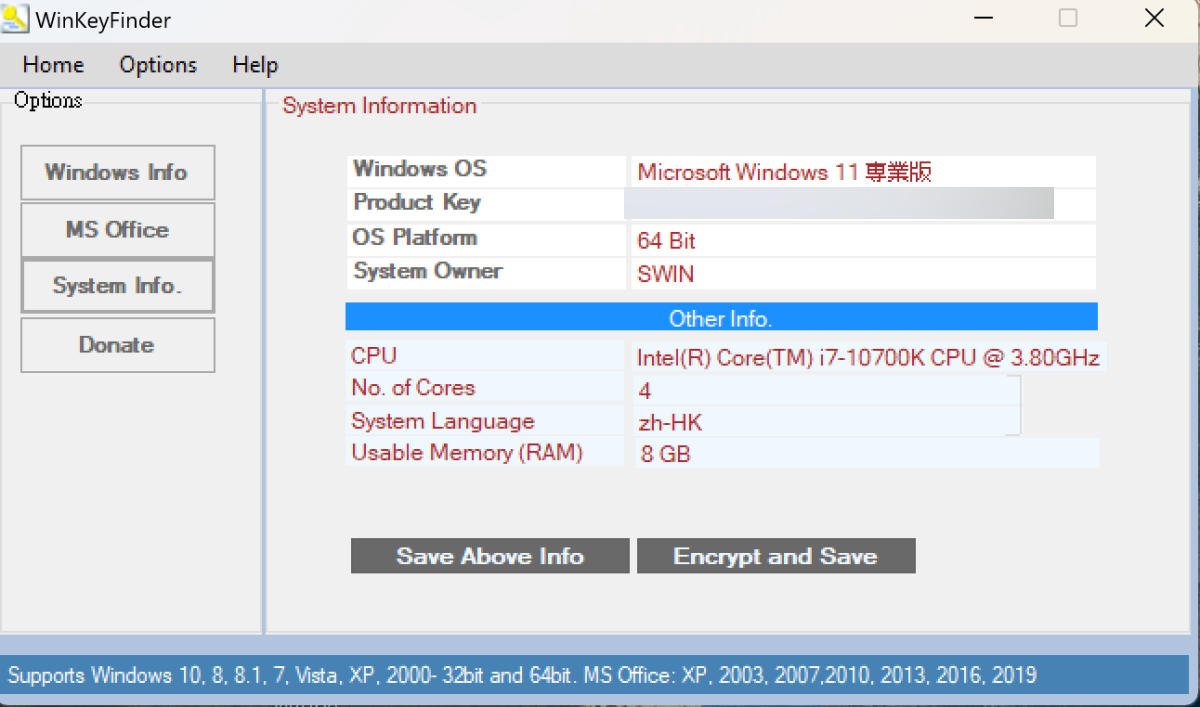Select the No. of Cores value
This screenshot has width=1200, height=707.
click(826, 390)
